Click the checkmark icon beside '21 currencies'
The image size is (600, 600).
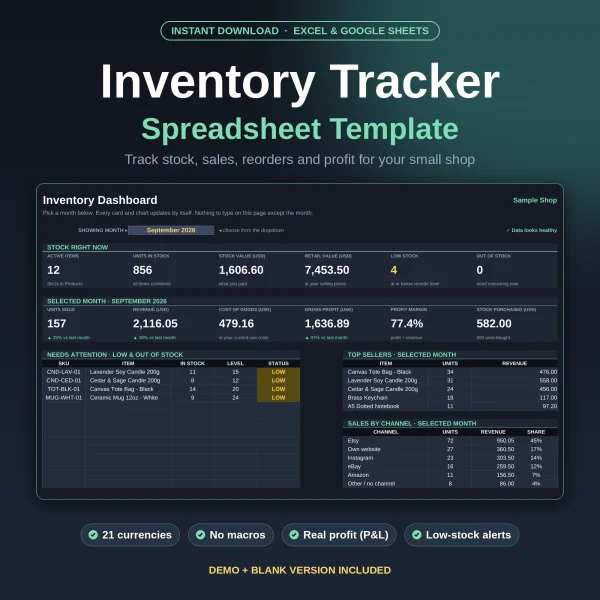pyautogui.click(x=93, y=535)
